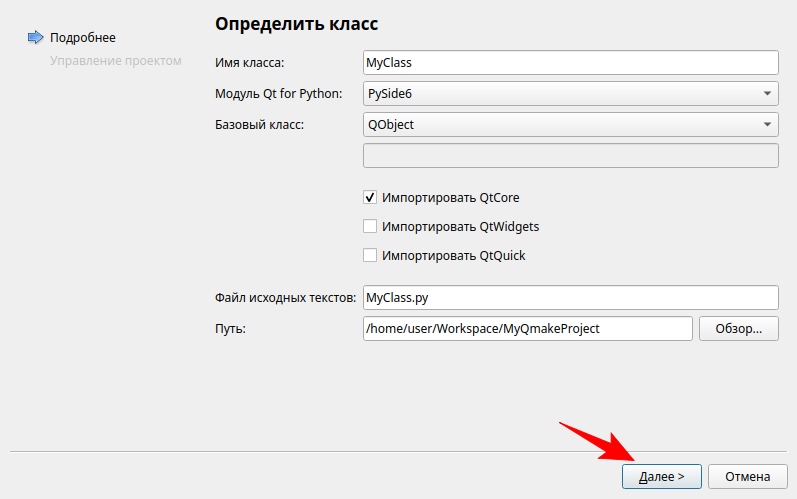Proceed with the Далее > button
Screen dimensions: 797x499
click(661, 477)
